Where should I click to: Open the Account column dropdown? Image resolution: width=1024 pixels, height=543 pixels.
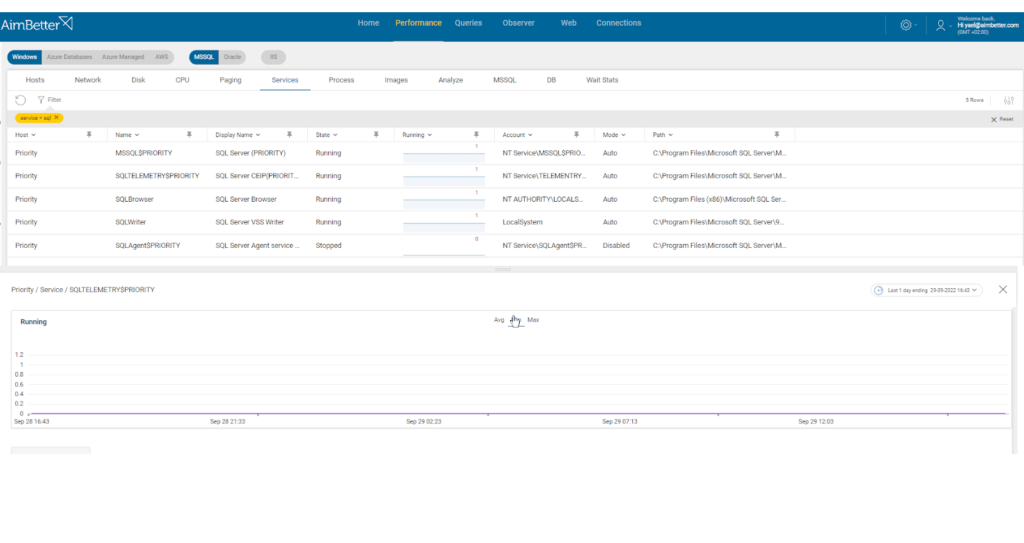[x=530, y=135]
